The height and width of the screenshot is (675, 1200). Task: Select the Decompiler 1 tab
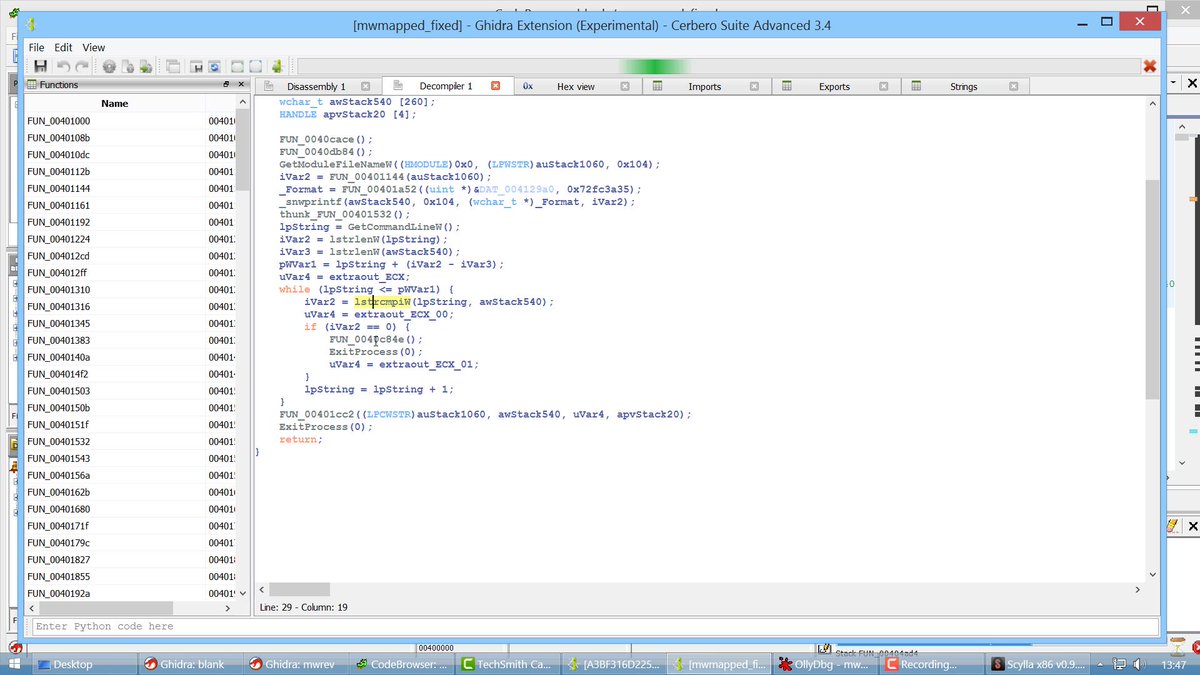tap(446, 86)
